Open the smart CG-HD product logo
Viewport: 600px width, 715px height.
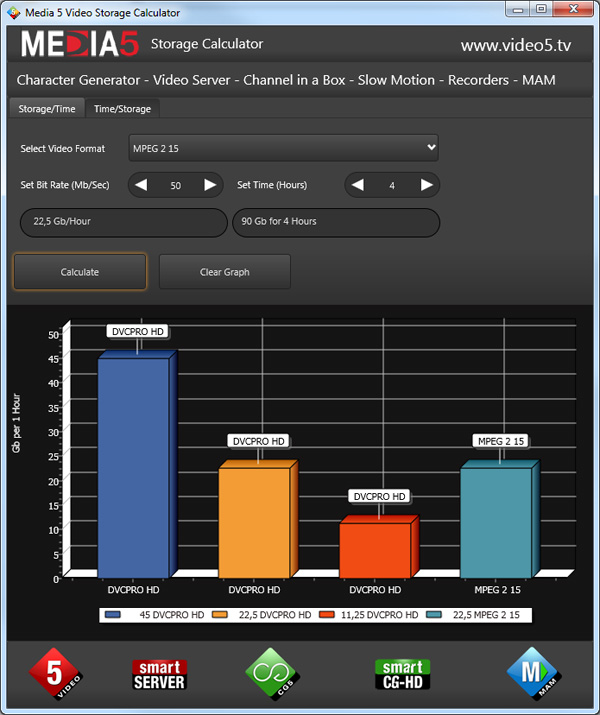click(x=403, y=675)
